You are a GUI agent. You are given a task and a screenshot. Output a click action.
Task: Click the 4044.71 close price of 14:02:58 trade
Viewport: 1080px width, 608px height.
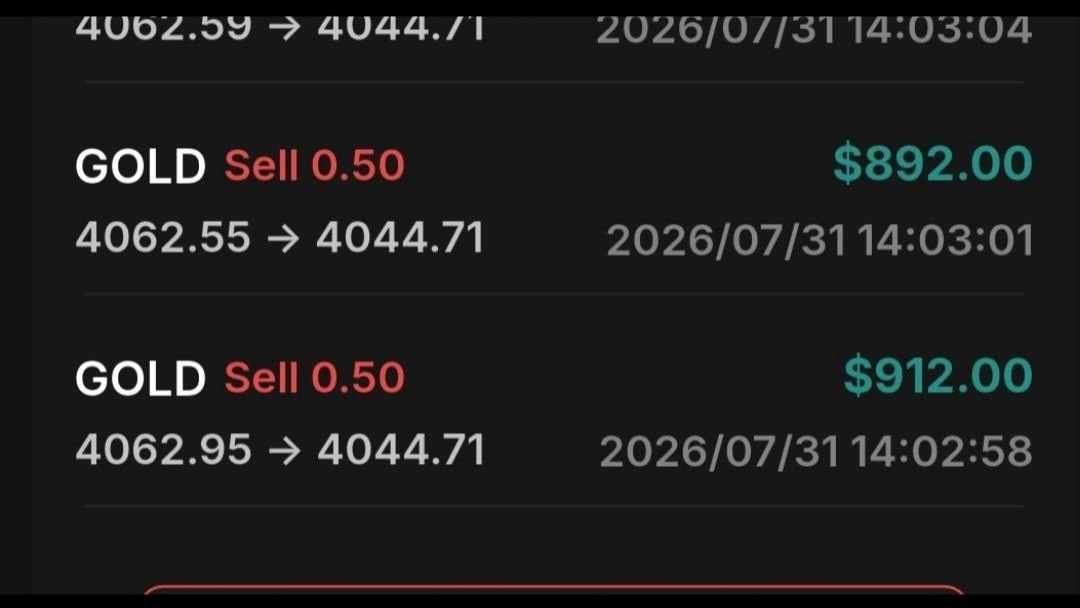coord(401,450)
